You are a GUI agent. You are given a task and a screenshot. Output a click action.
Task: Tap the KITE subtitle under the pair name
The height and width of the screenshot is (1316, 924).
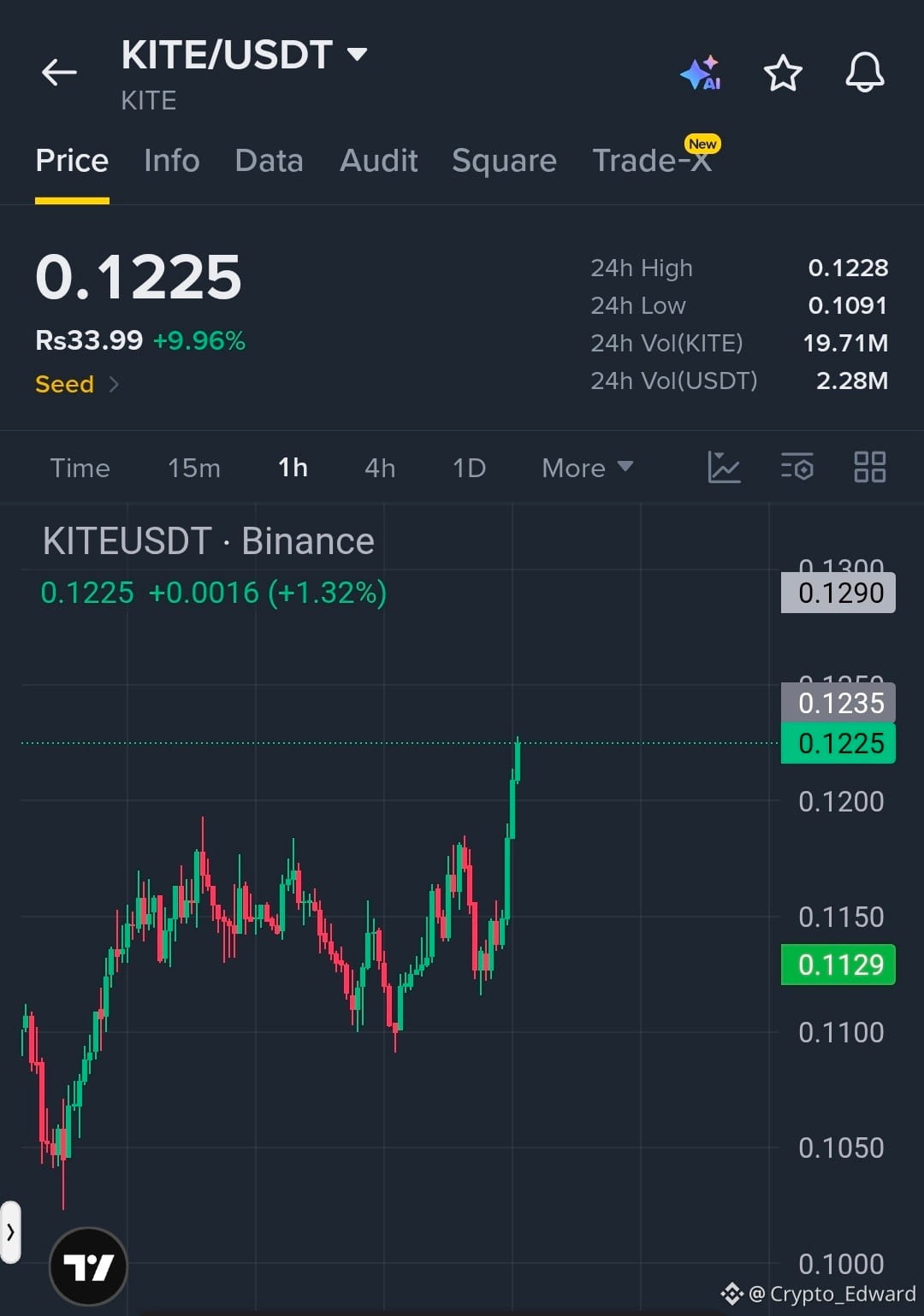click(x=149, y=101)
